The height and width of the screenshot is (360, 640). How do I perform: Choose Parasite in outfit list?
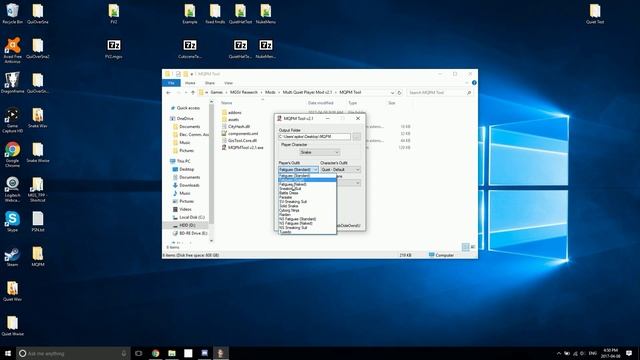307,197
